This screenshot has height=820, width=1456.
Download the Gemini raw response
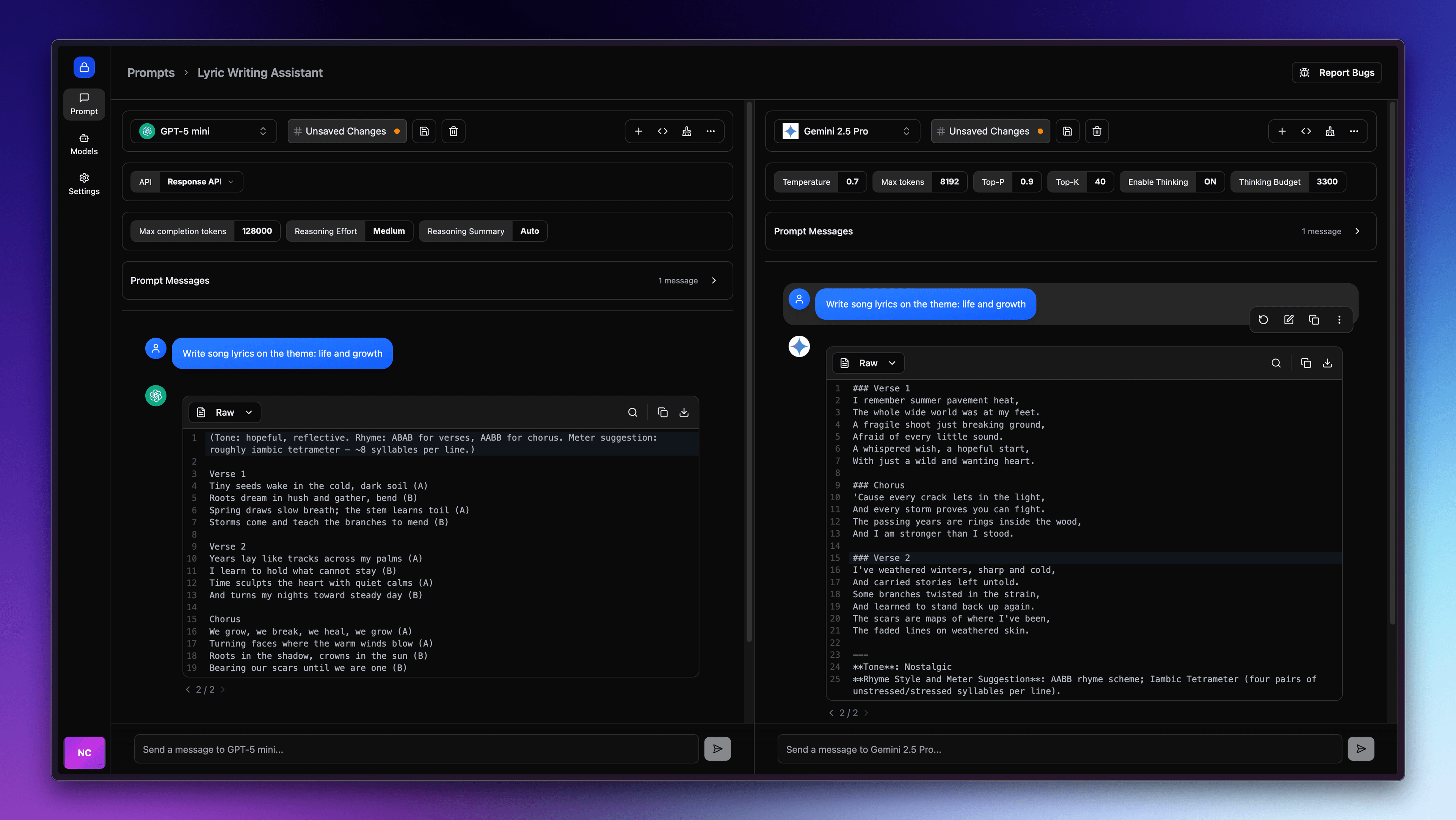click(1327, 363)
